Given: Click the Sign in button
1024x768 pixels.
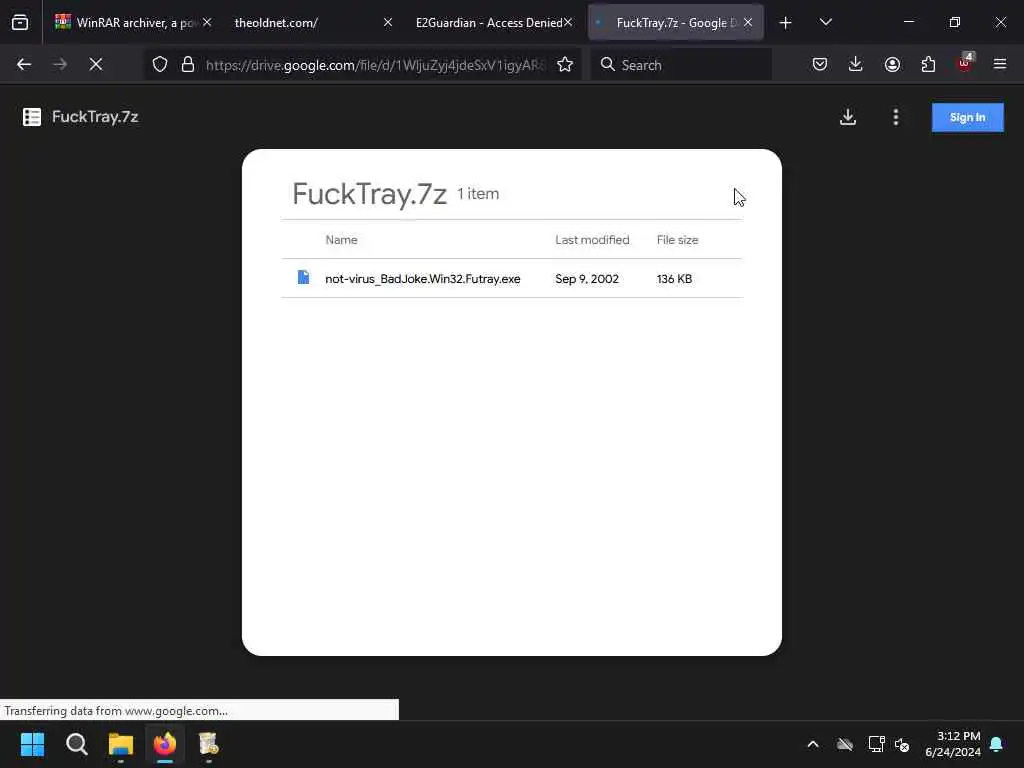Looking at the screenshot, I should pos(967,118).
